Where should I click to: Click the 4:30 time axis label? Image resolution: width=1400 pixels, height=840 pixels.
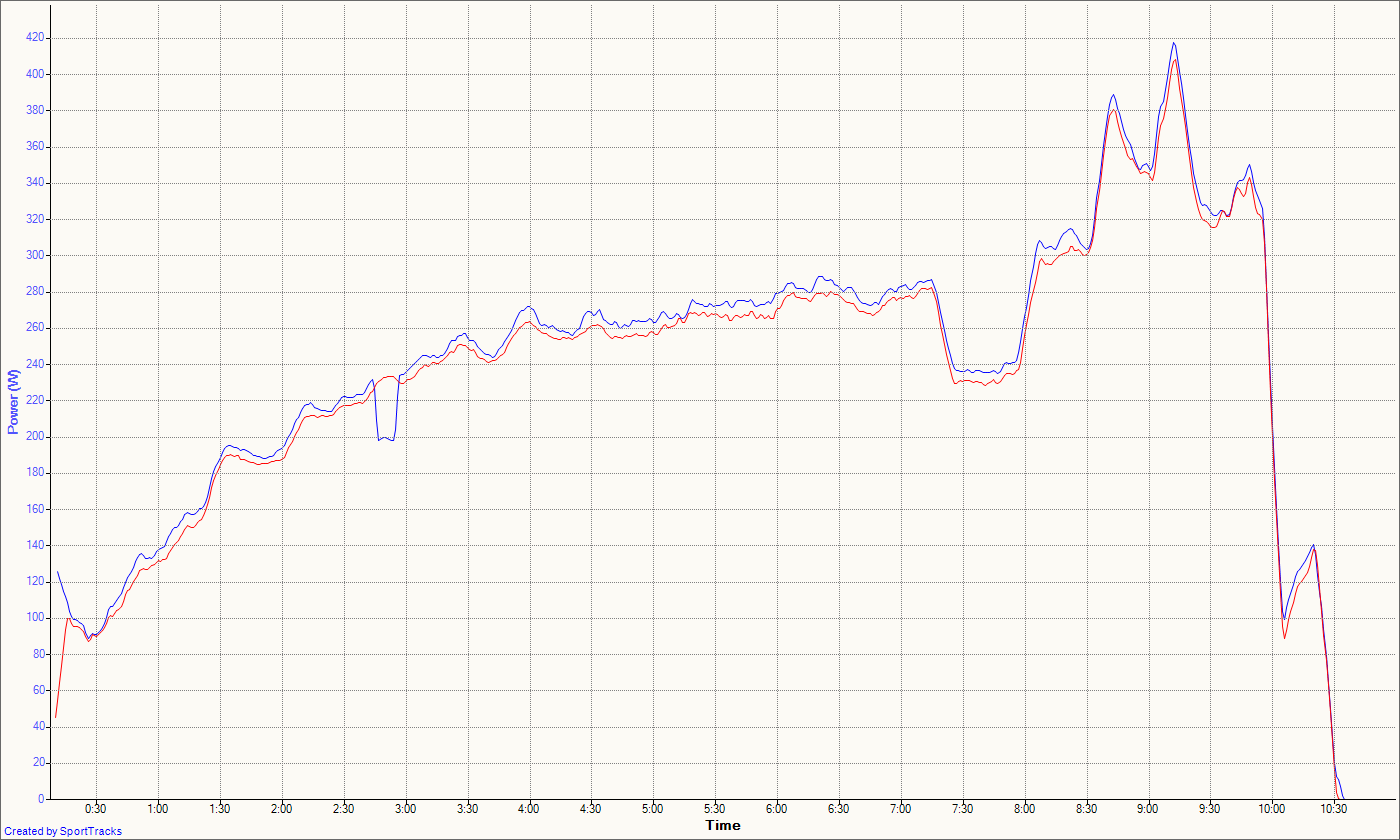(x=591, y=808)
